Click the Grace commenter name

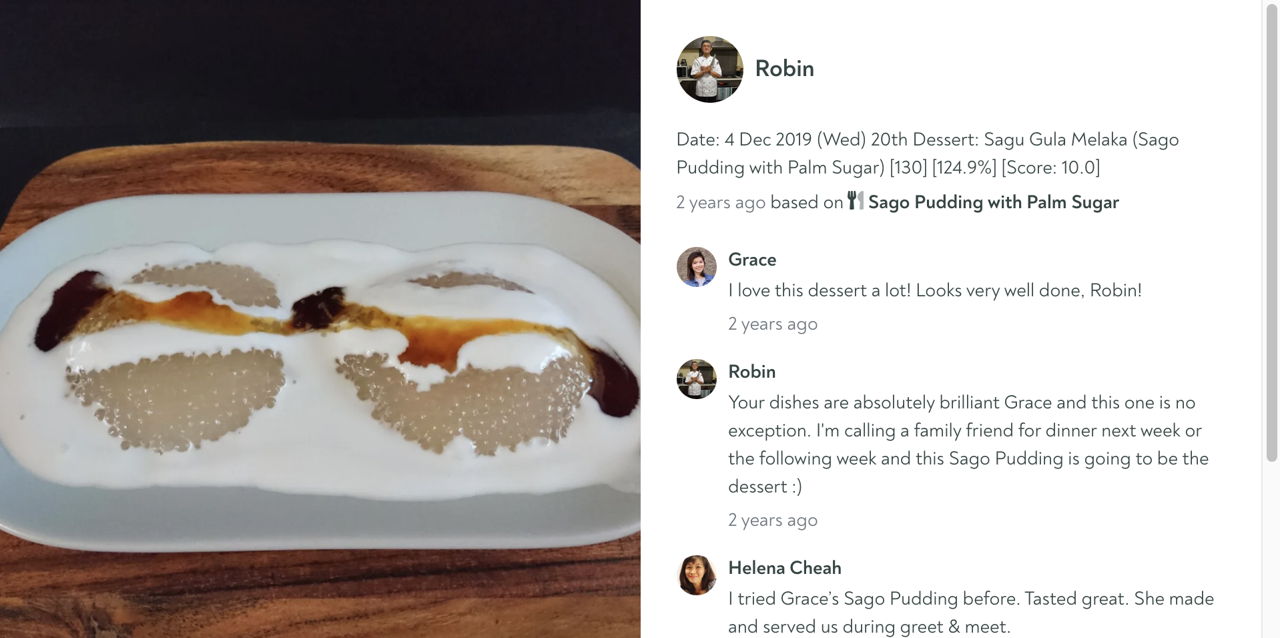tap(752, 259)
